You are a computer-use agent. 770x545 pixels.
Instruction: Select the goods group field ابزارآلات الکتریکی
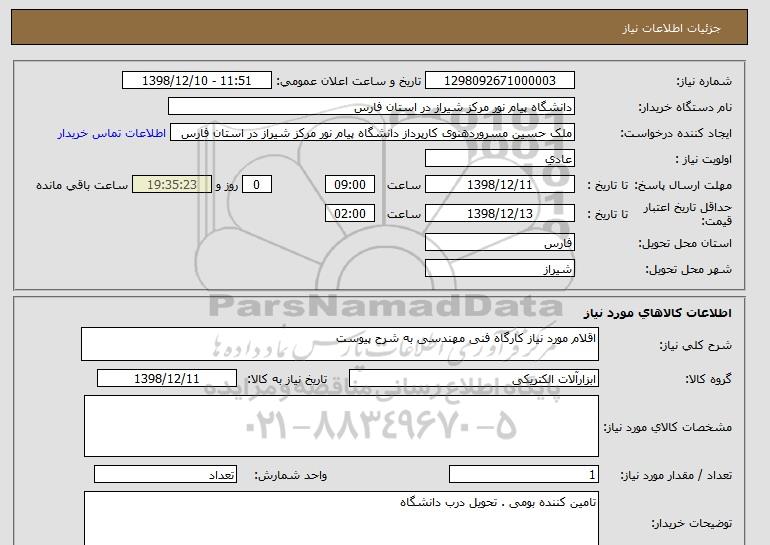pos(474,379)
